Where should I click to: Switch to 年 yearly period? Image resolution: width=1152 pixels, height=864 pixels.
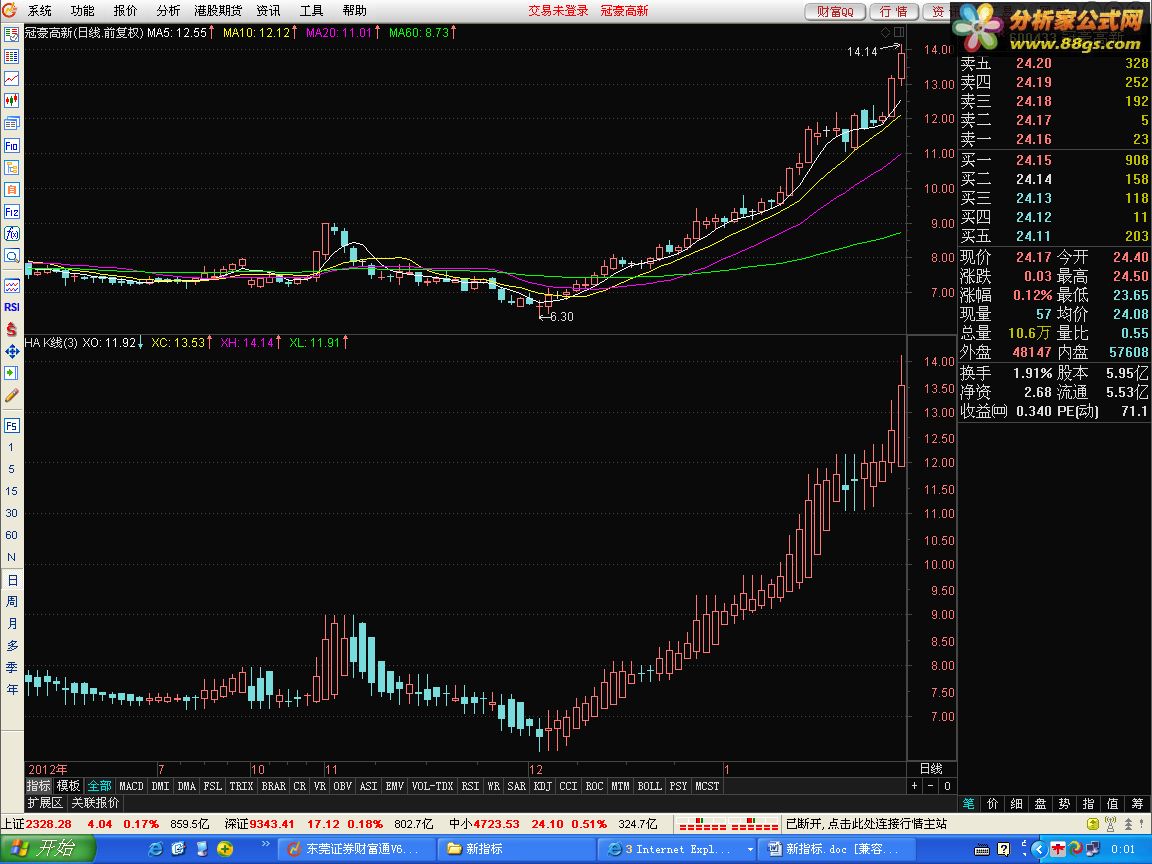click(x=12, y=690)
